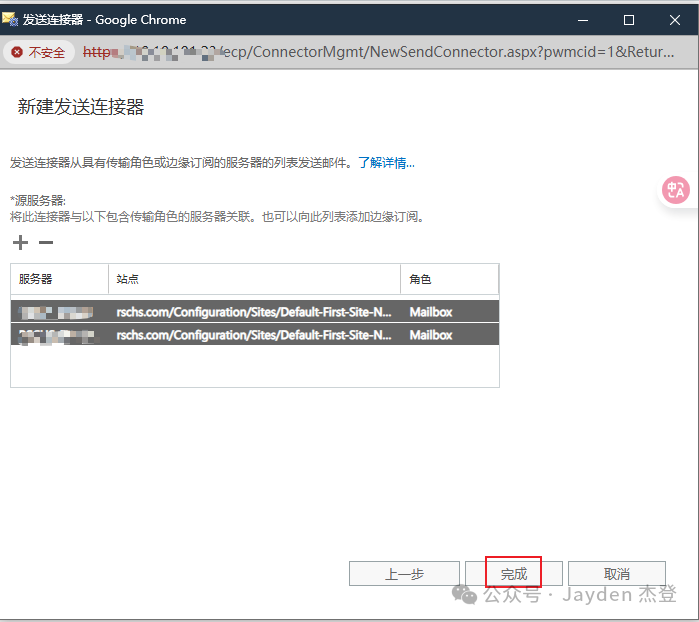This screenshot has width=699, height=622.
Task: Click the 上一步 back button
Action: tap(404, 573)
